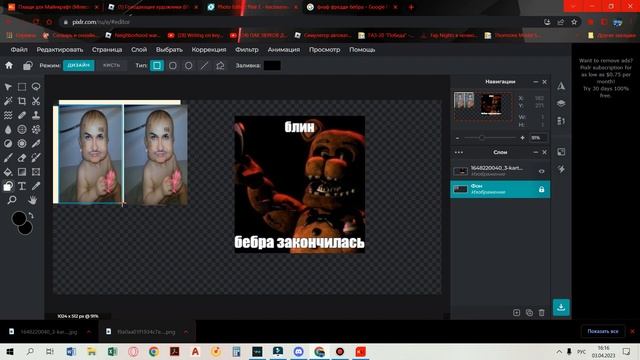Open the Просмотр menu
The image size is (640, 360).
tap(324, 49)
